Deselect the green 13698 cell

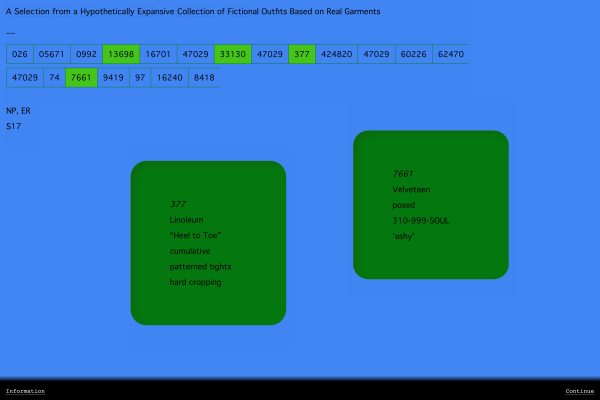click(121, 54)
